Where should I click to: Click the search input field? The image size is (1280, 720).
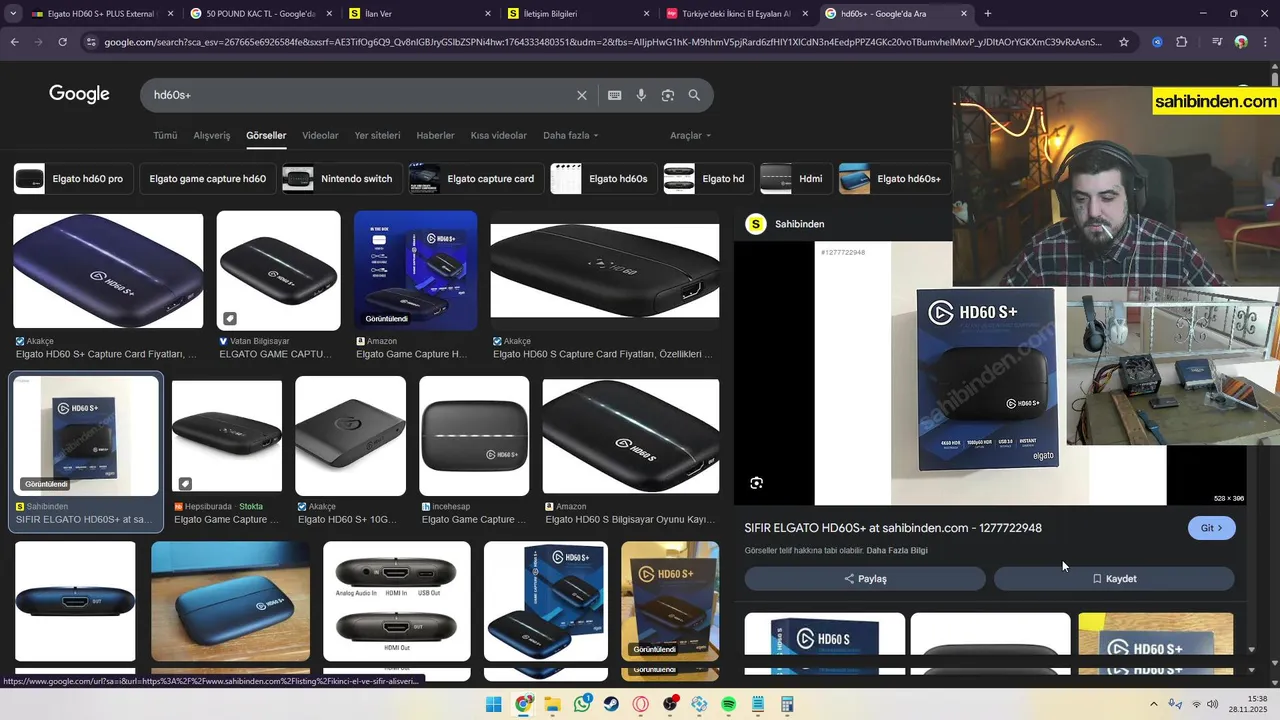tap(360, 95)
